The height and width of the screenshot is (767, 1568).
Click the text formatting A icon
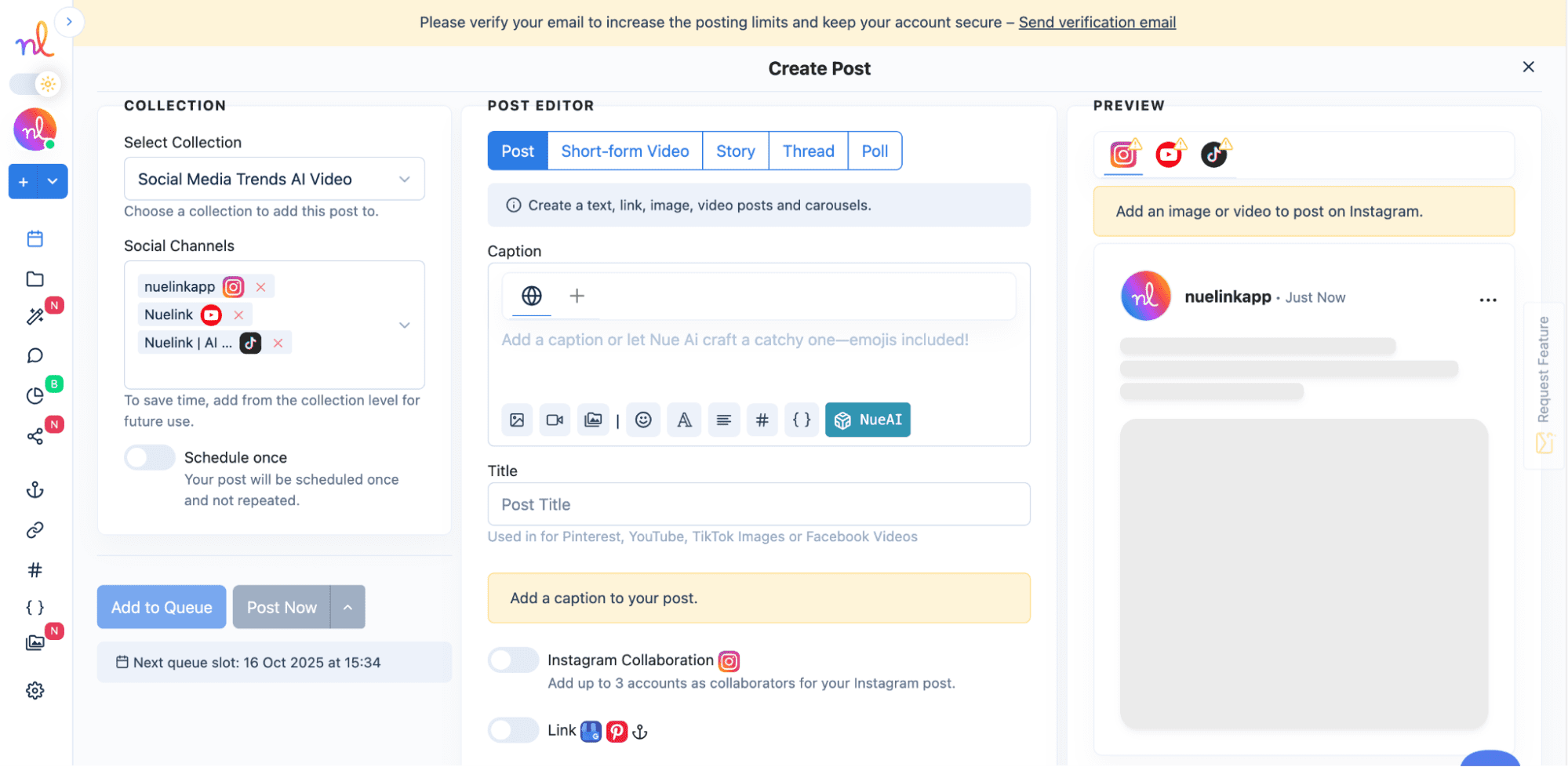[683, 420]
